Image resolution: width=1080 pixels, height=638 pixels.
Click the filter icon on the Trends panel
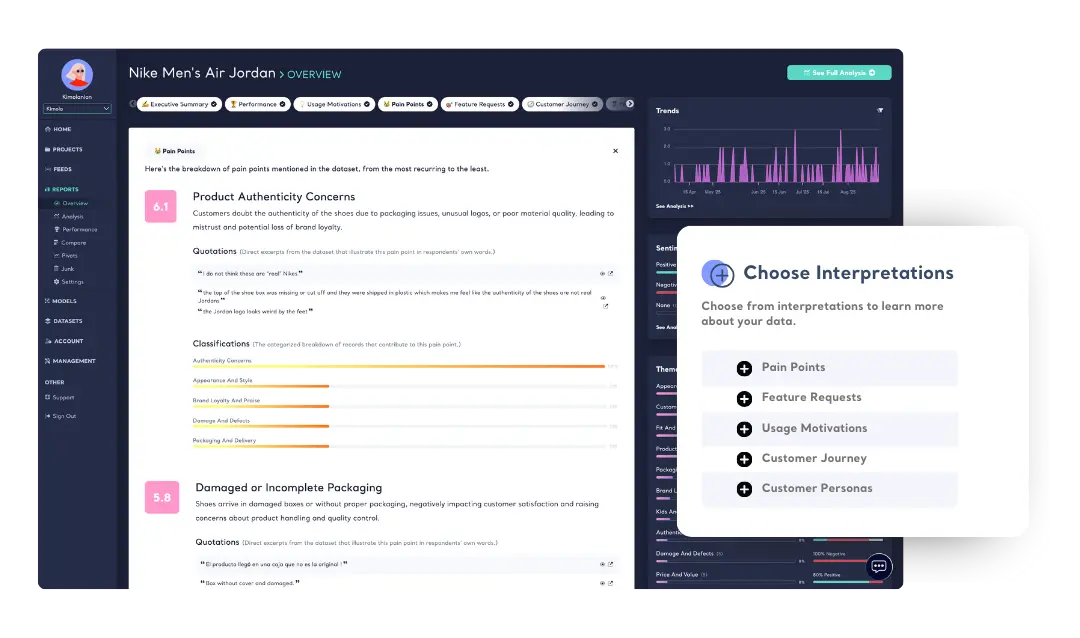pyautogui.click(x=880, y=110)
